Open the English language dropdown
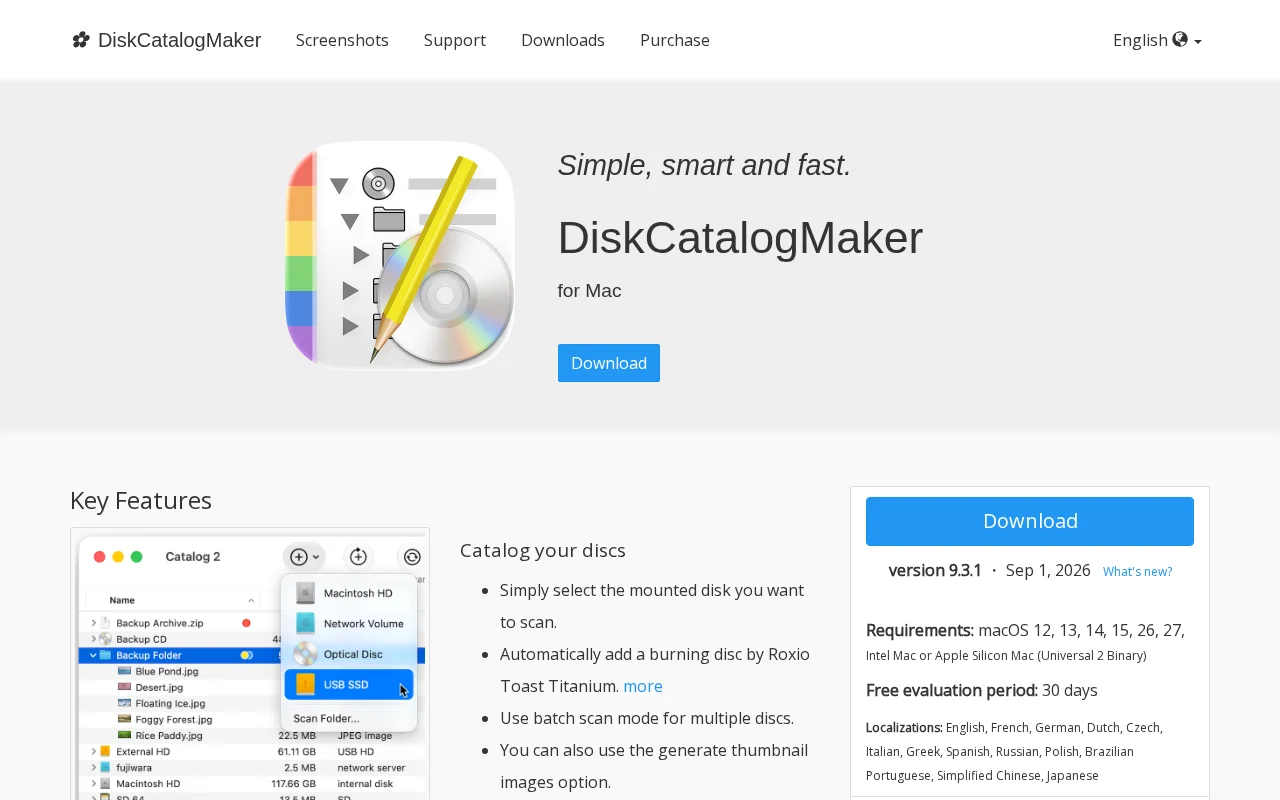The width and height of the screenshot is (1280, 800). [x=1157, y=40]
